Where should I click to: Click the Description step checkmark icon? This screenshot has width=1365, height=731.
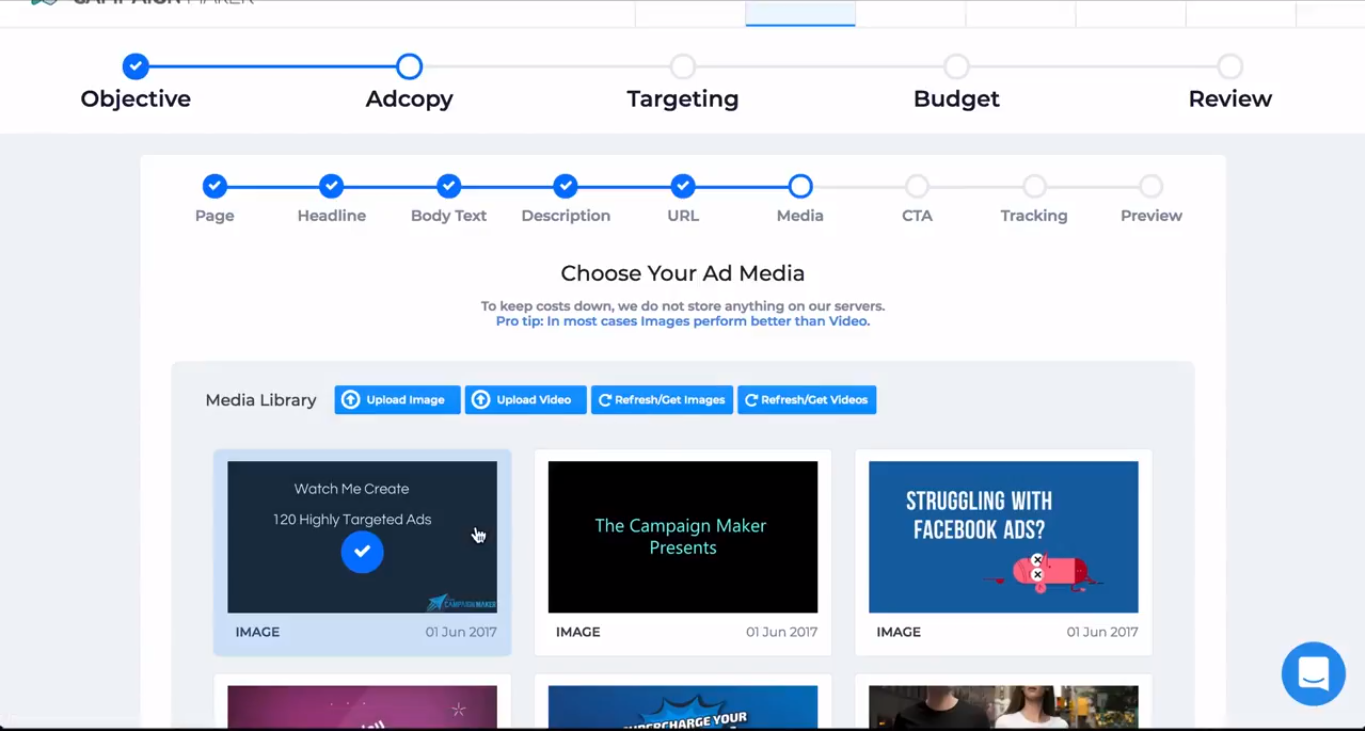click(x=566, y=186)
